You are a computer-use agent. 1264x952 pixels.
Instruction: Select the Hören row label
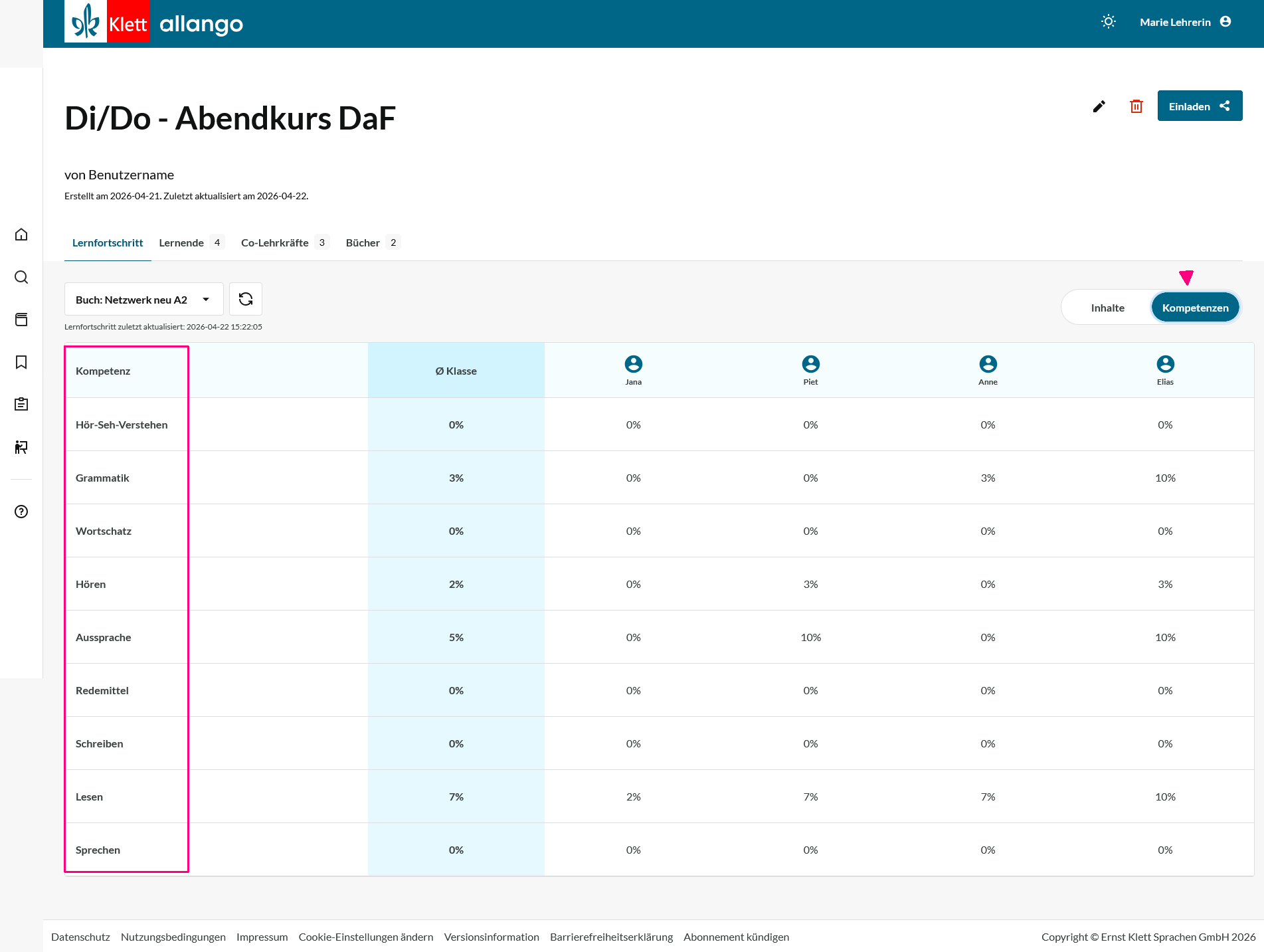pos(91,584)
